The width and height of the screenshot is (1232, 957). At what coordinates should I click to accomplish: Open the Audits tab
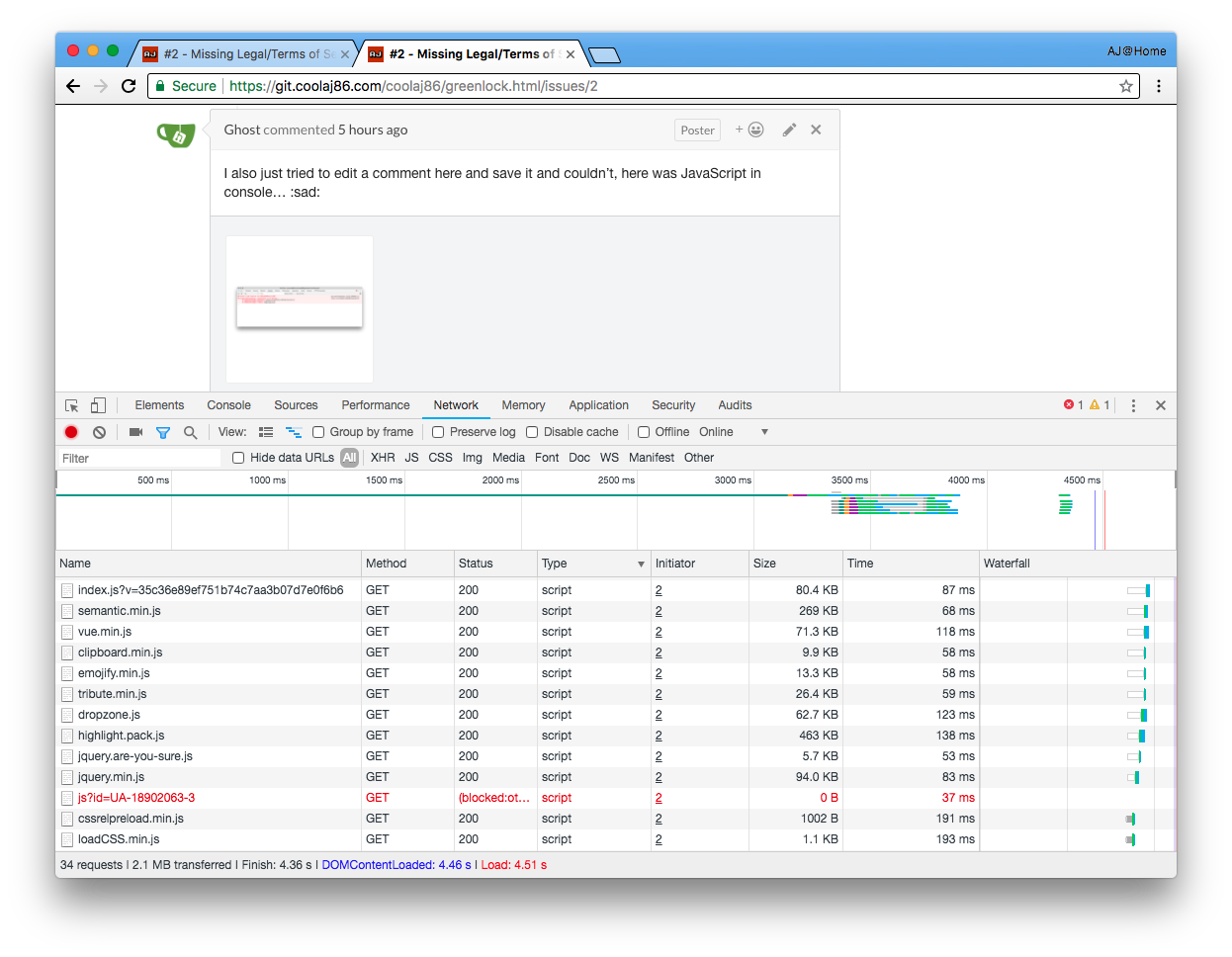coord(735,405)
